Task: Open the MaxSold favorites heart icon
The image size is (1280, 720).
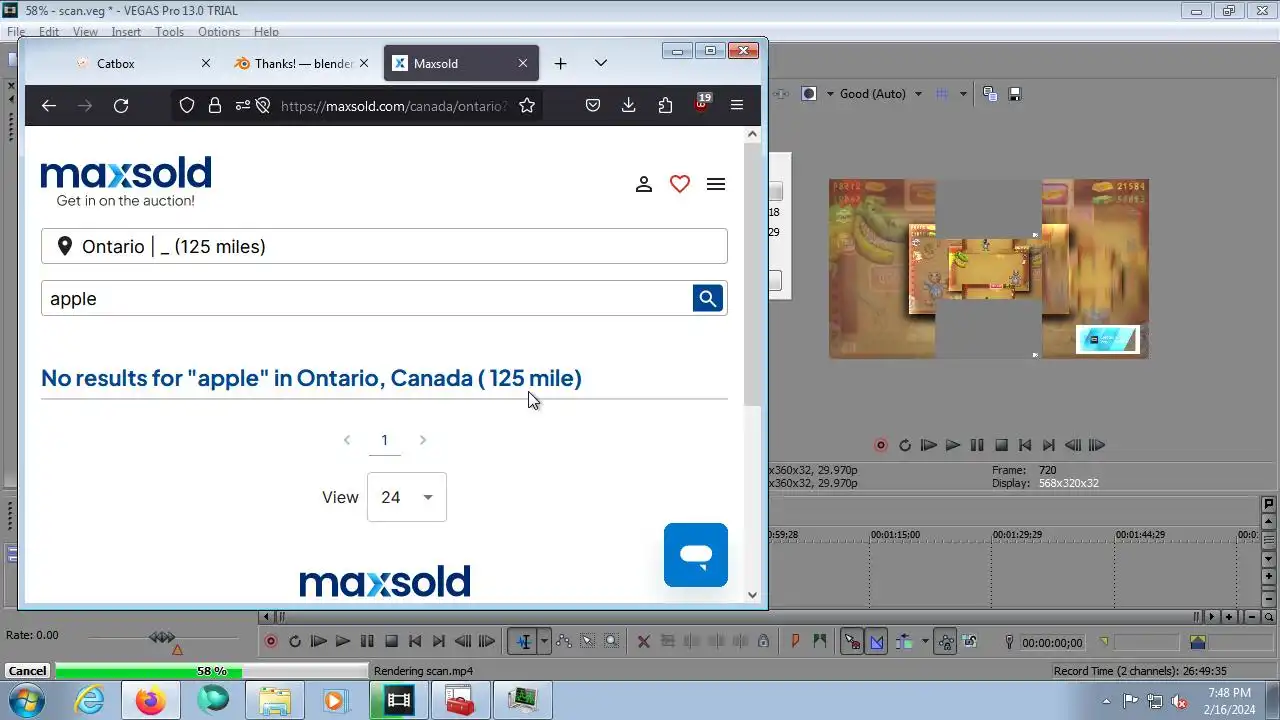Action: (680, 184)
